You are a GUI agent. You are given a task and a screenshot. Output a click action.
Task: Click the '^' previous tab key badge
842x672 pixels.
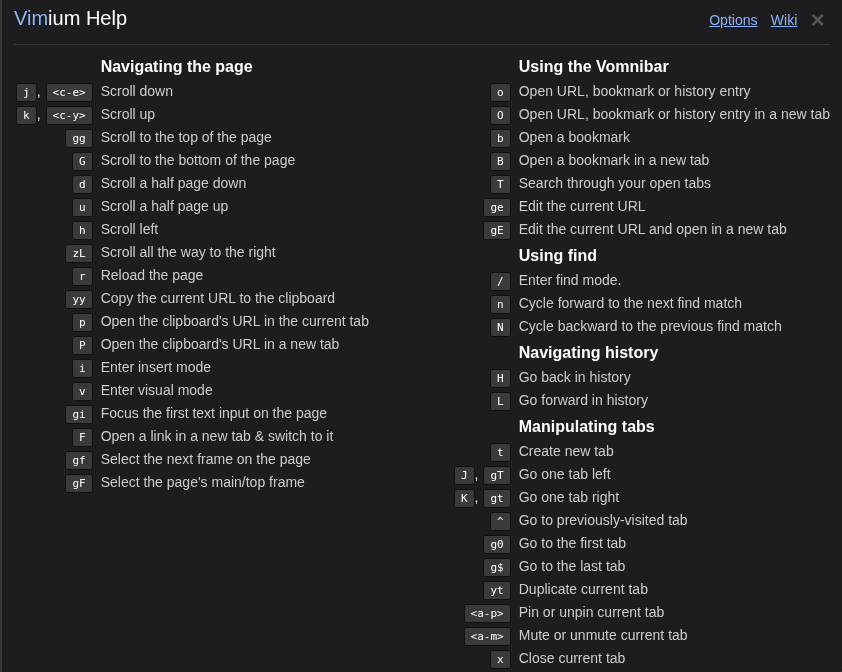pyautogui.click(x=500, y=522)
